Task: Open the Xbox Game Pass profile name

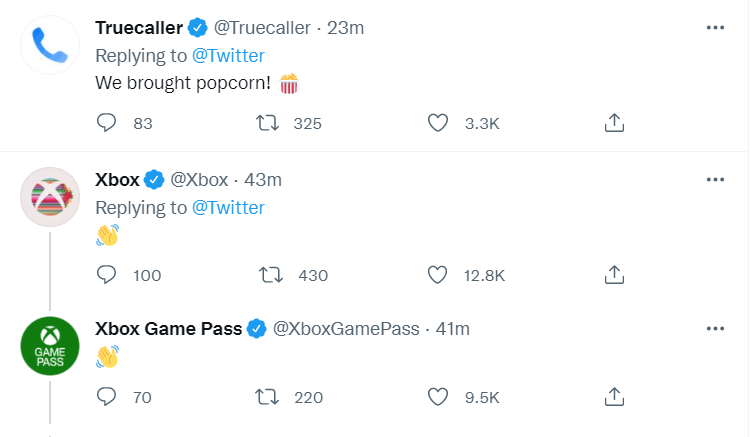Action: (168, 328)
